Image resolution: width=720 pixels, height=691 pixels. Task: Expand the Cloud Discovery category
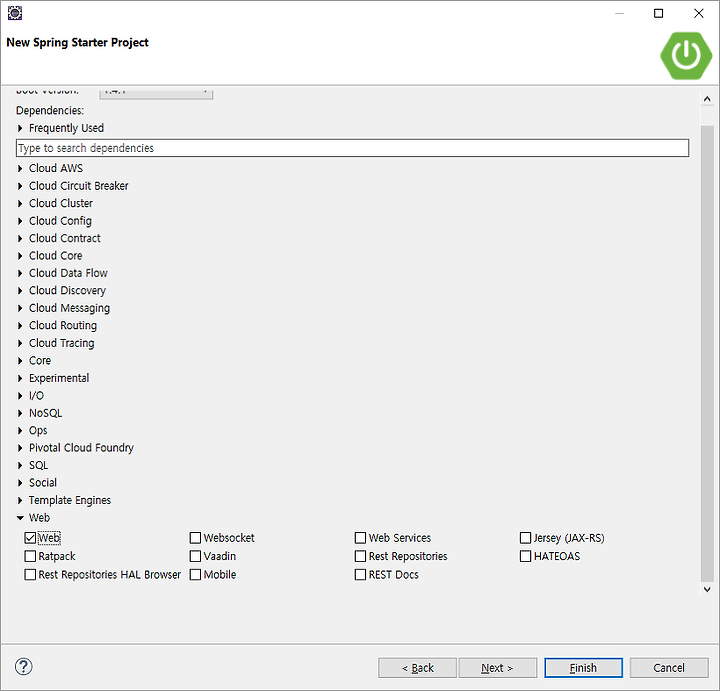20,291
